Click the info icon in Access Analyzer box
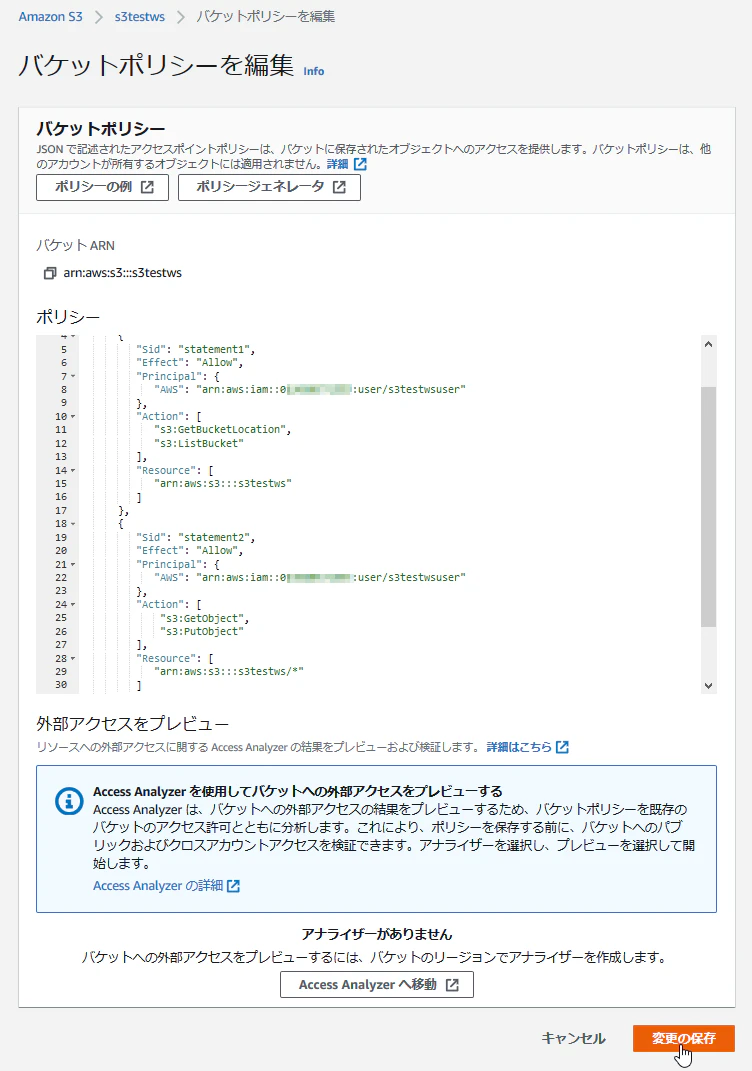This screenshot has width=752, height=1071. pyautogui.click(x=69, y=801)
